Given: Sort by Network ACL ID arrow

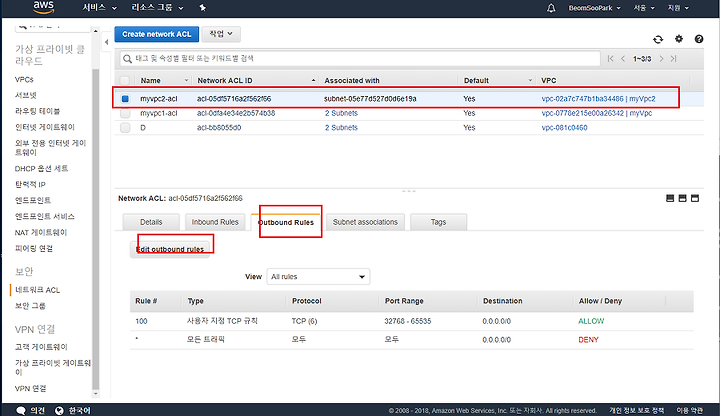Looking at the screenshot, I should pyautogui.click(x=313, y=80).
